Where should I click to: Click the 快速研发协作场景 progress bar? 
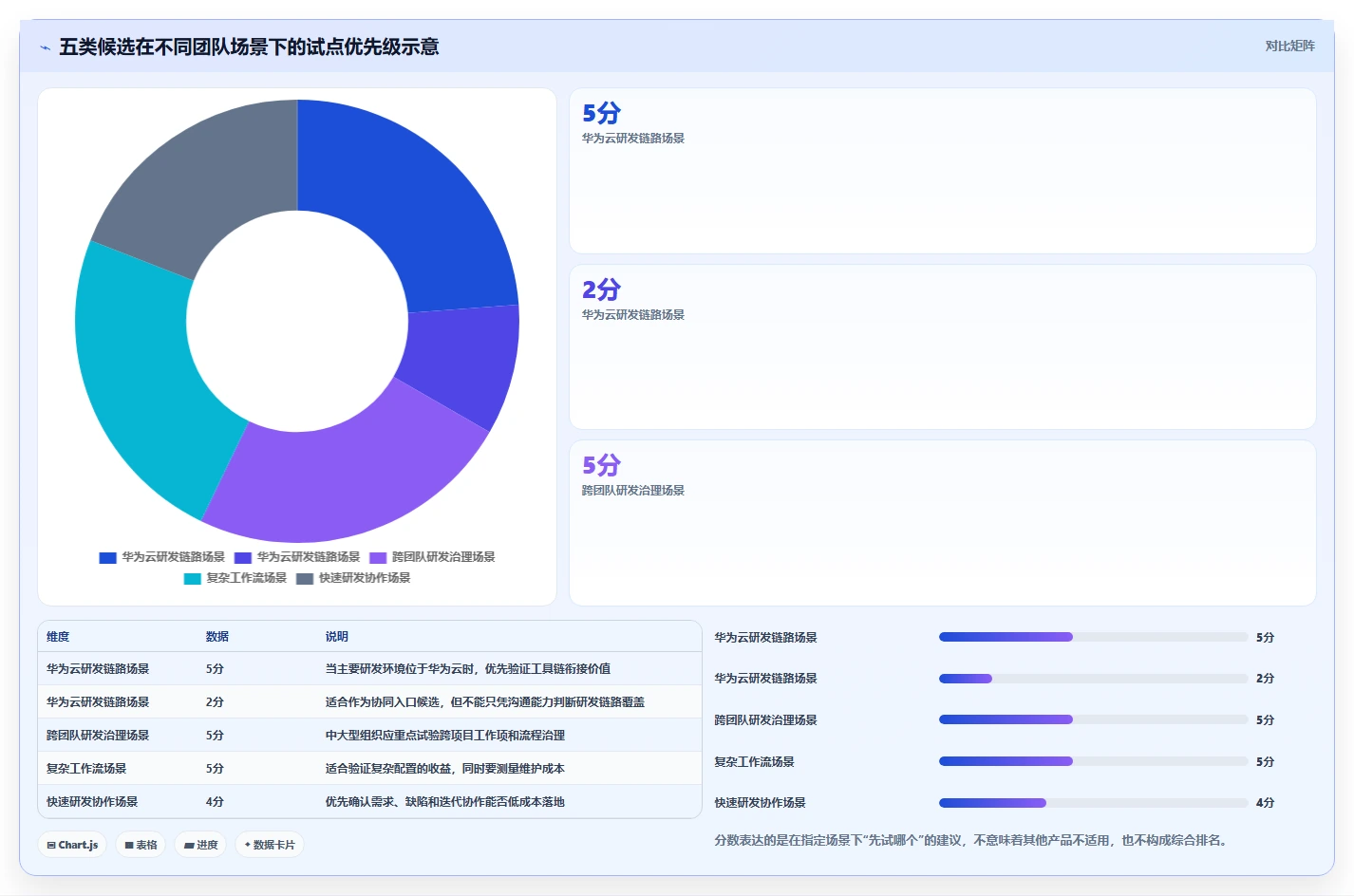tap(1093, 803)
